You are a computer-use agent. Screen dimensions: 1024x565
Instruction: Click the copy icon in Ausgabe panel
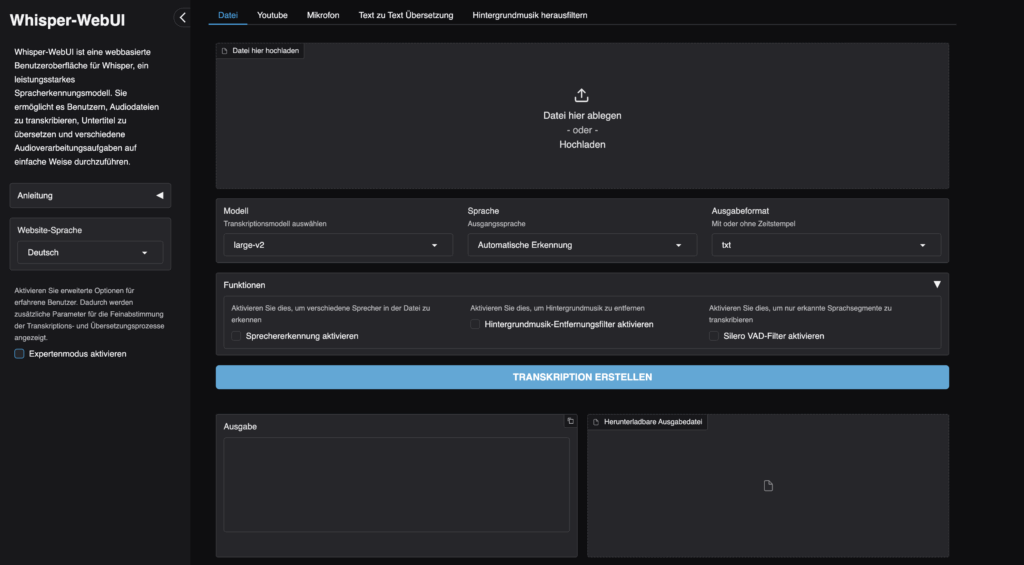click(570, 422)
